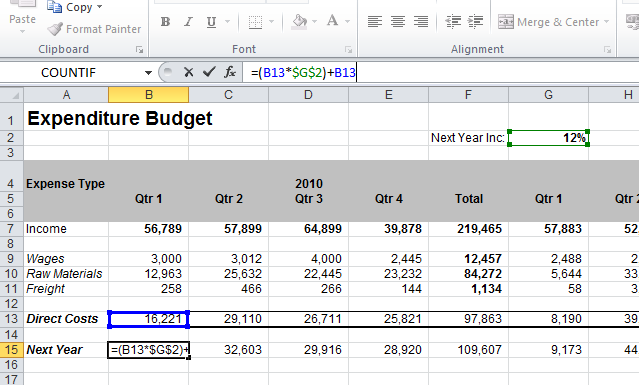Click the editing cell B15 formula
This screenshot has width=639, height=385.
(148, 350)
